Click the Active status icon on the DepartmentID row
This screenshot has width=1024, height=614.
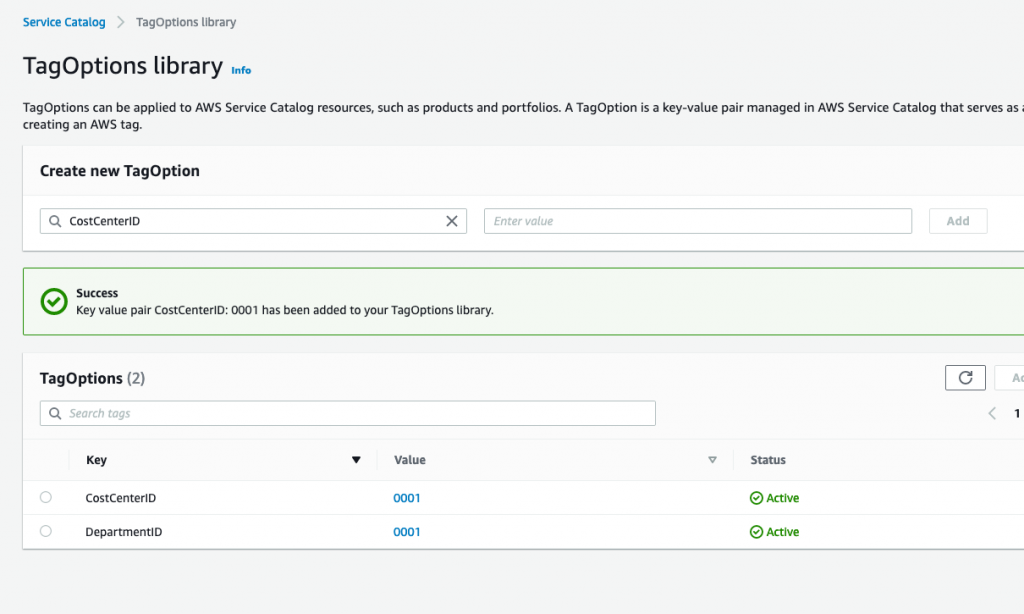click(757, 531)
